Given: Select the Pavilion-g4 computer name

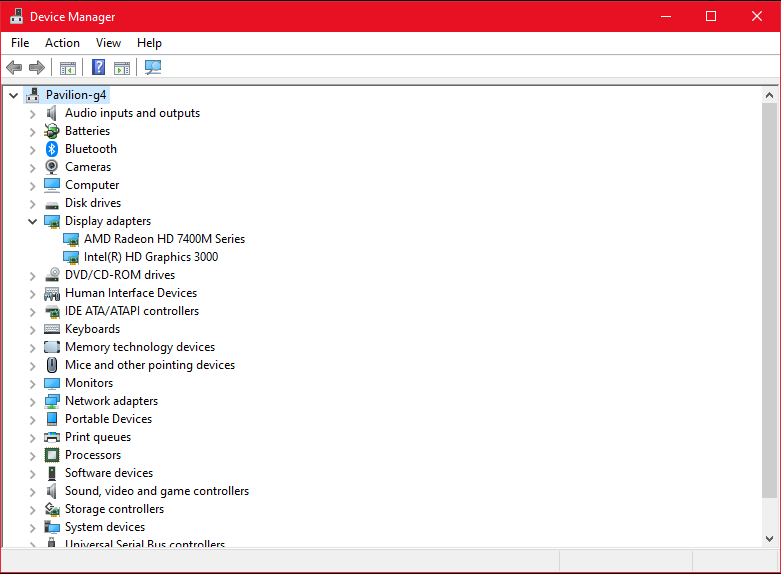Looking at the screenshot, I should coord(76,95).
